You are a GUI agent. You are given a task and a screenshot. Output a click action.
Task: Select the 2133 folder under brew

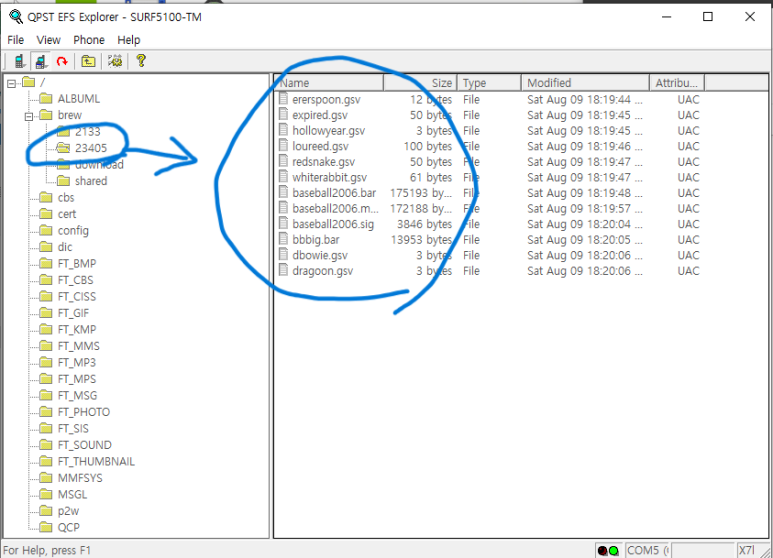(x=88, y=132)
